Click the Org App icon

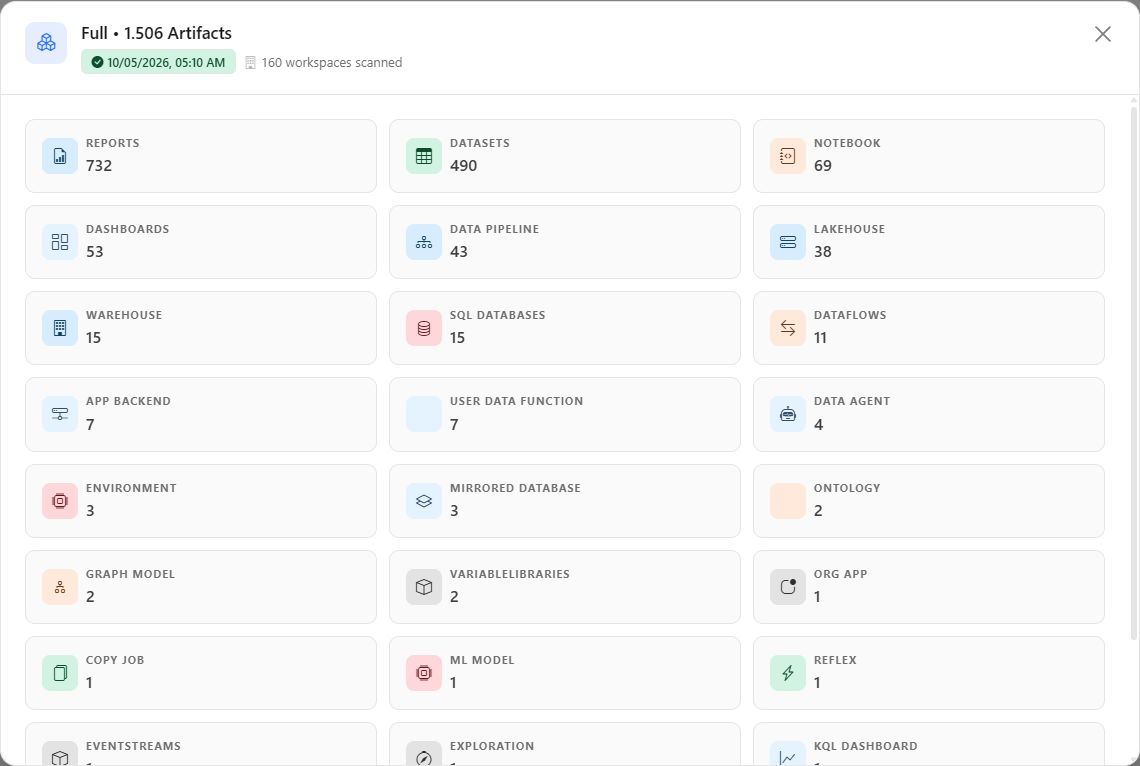coord(788,586)
